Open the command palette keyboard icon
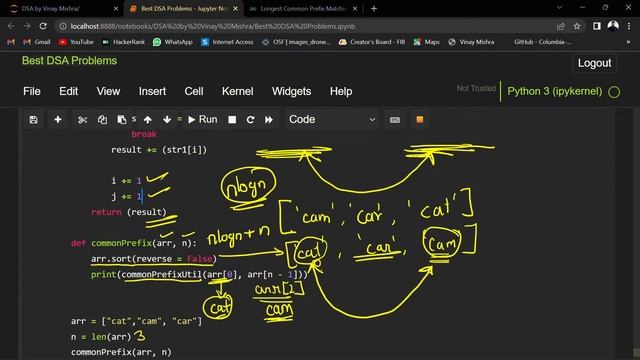Image resolution: width=640 pixels, height=360 pixels. tap(395, 120)
